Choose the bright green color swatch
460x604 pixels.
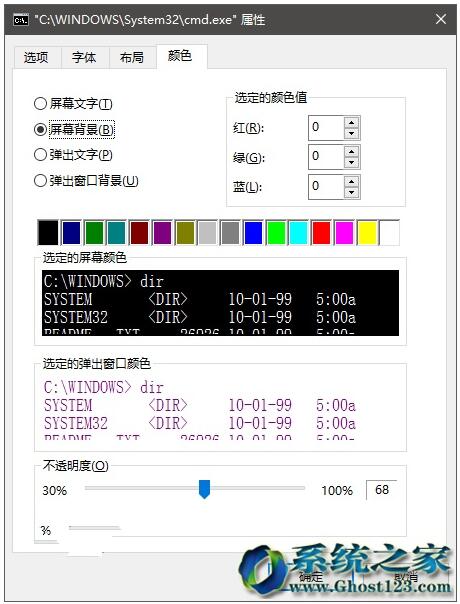(x=276, y=232)
